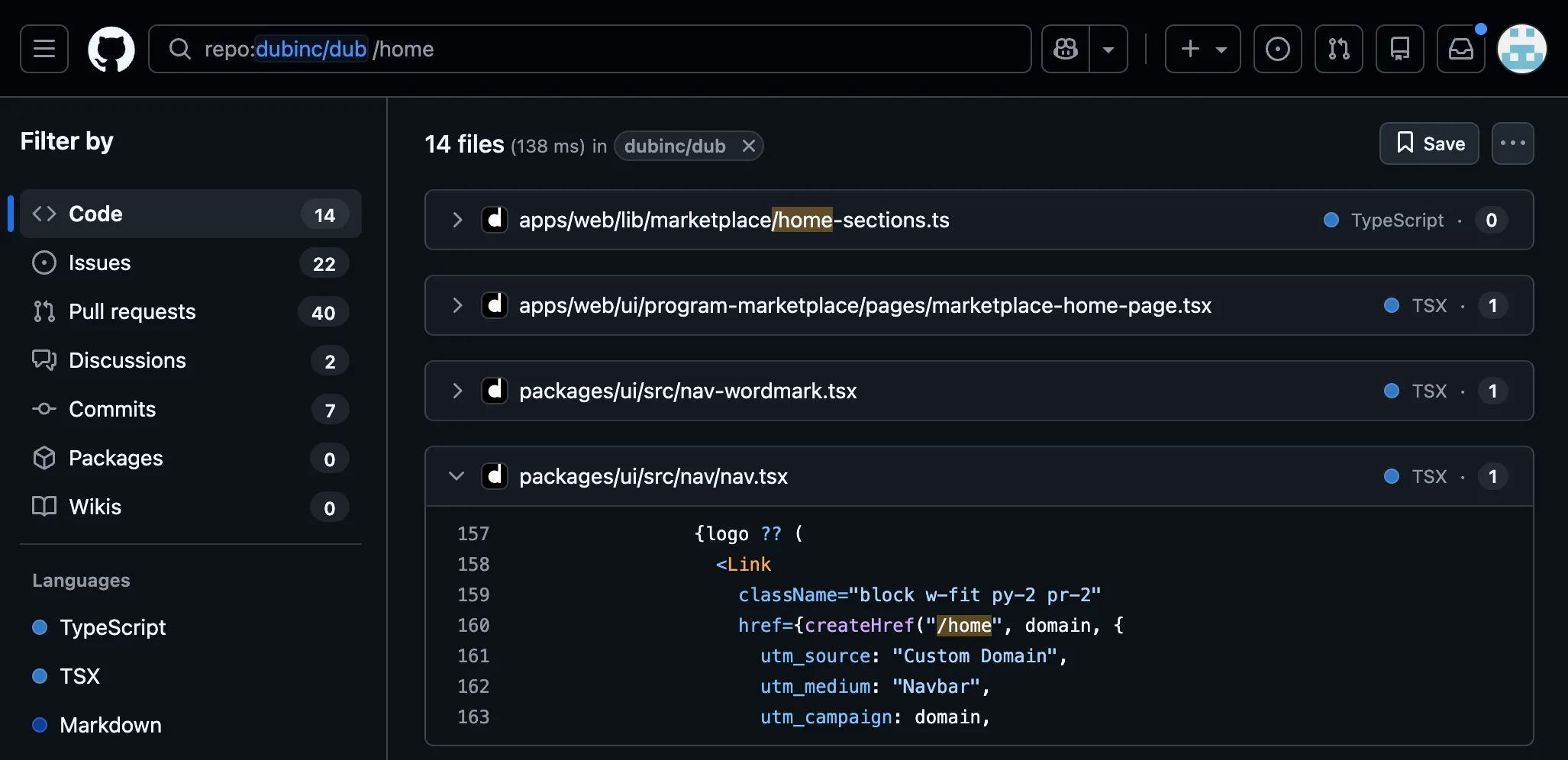Go to GitHub homepage via Octocat logo
Viewport: 1568px width, 760px height.
pos(111,49)
